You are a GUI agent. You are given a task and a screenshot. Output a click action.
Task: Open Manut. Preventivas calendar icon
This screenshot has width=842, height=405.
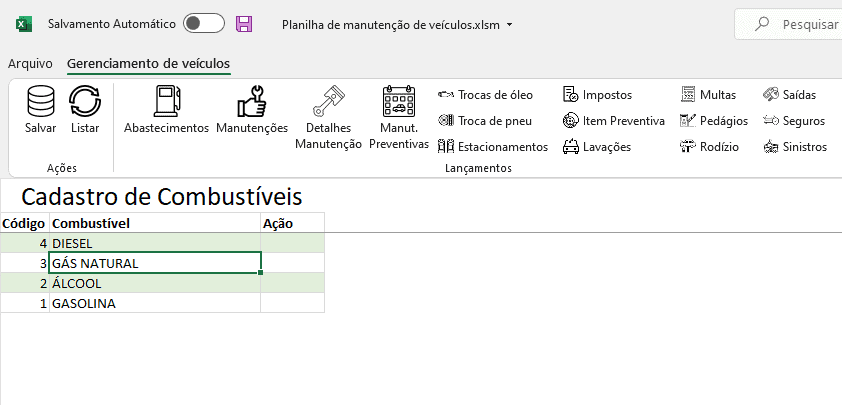(398, 101)
